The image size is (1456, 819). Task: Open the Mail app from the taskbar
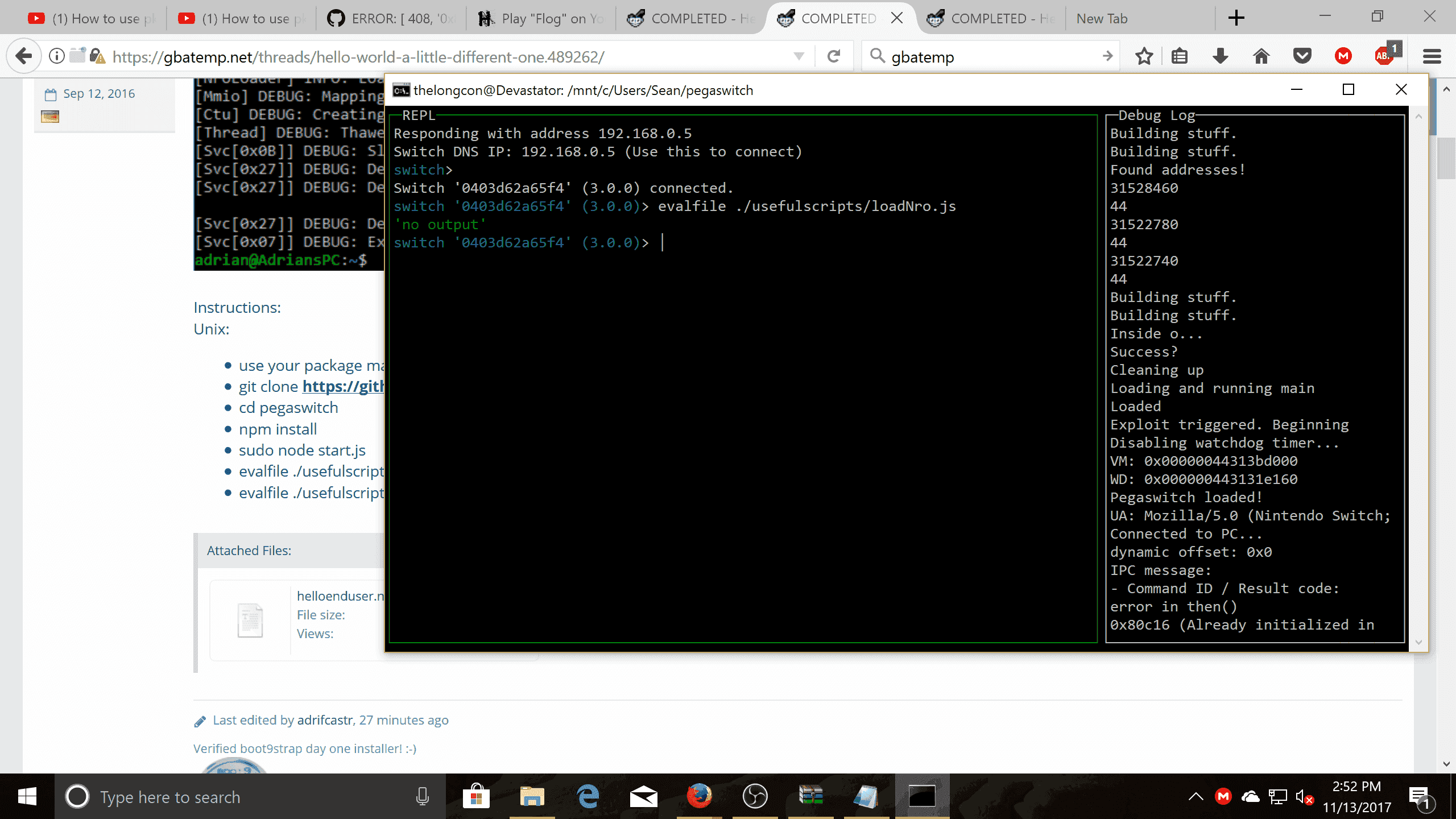[x=643, y=796]
